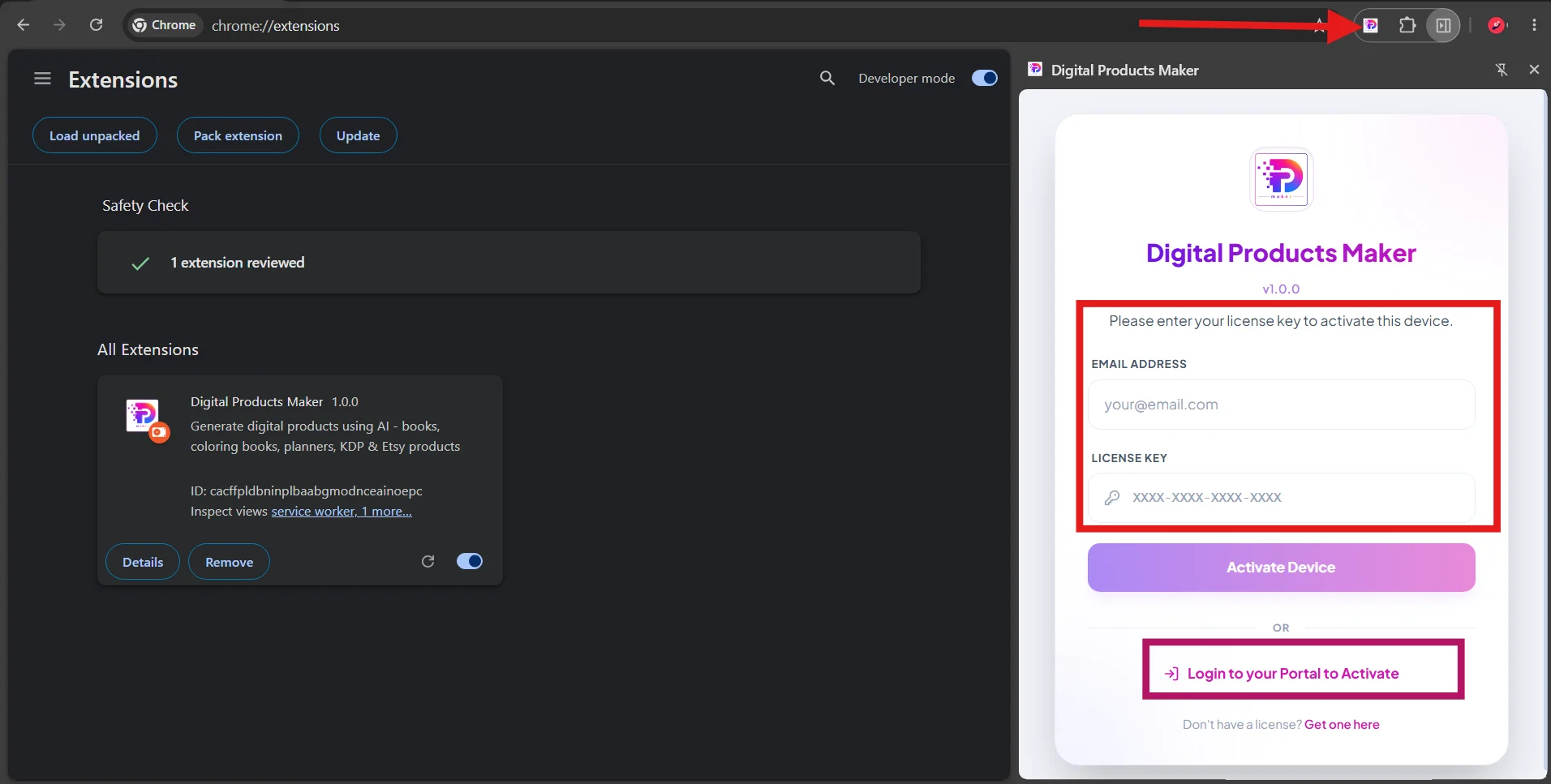Open Chrome's three-dot menu
1551x784 pixels.
1534,25
